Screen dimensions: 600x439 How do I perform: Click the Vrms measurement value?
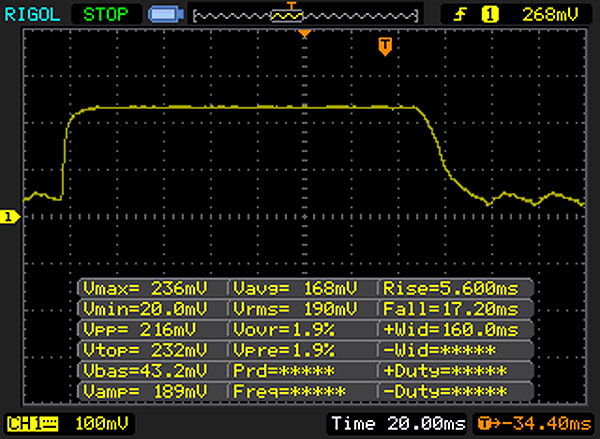302,309
